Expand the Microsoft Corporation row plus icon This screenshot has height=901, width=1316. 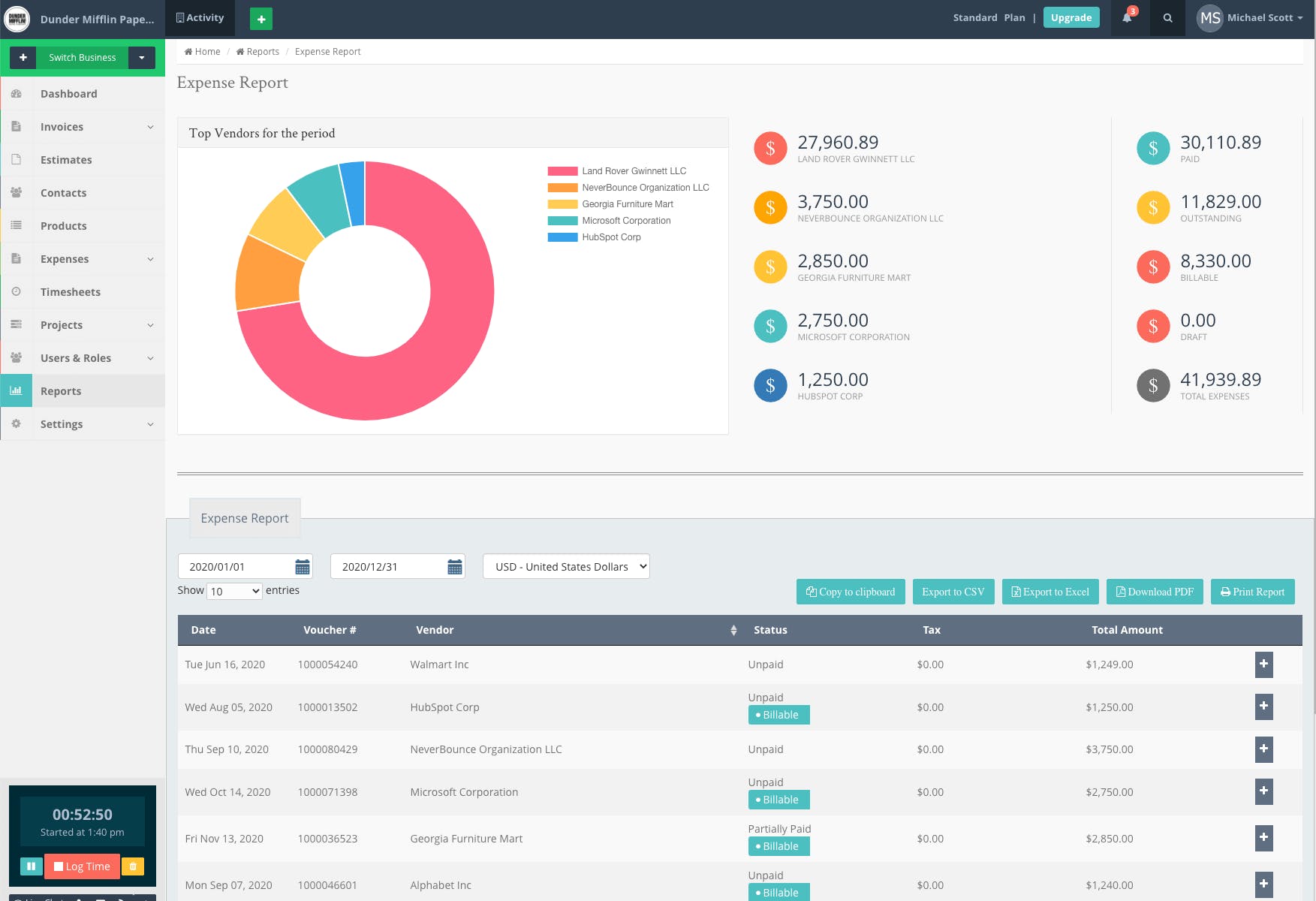pos(1264,791)
